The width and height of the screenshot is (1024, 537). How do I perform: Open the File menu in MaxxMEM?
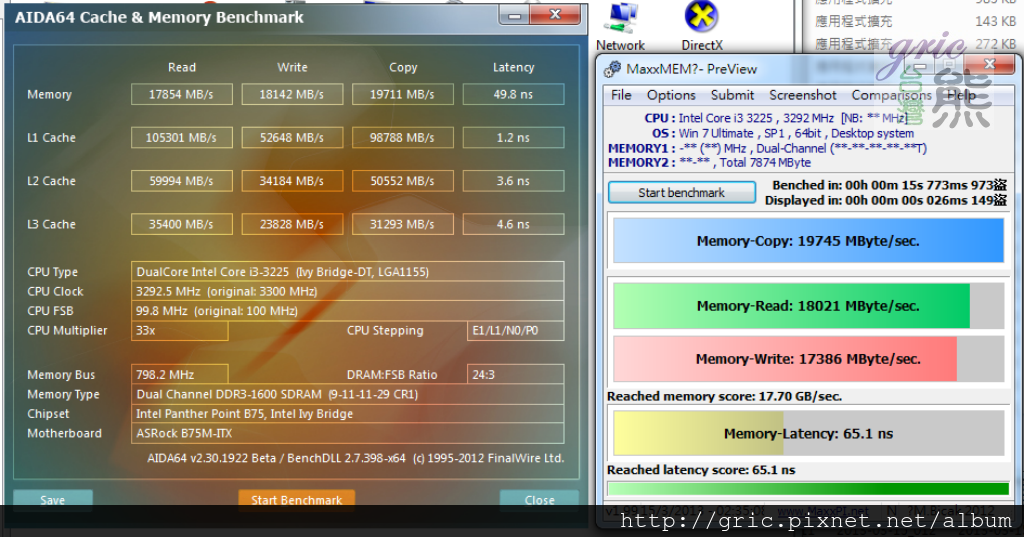[621, 95]
